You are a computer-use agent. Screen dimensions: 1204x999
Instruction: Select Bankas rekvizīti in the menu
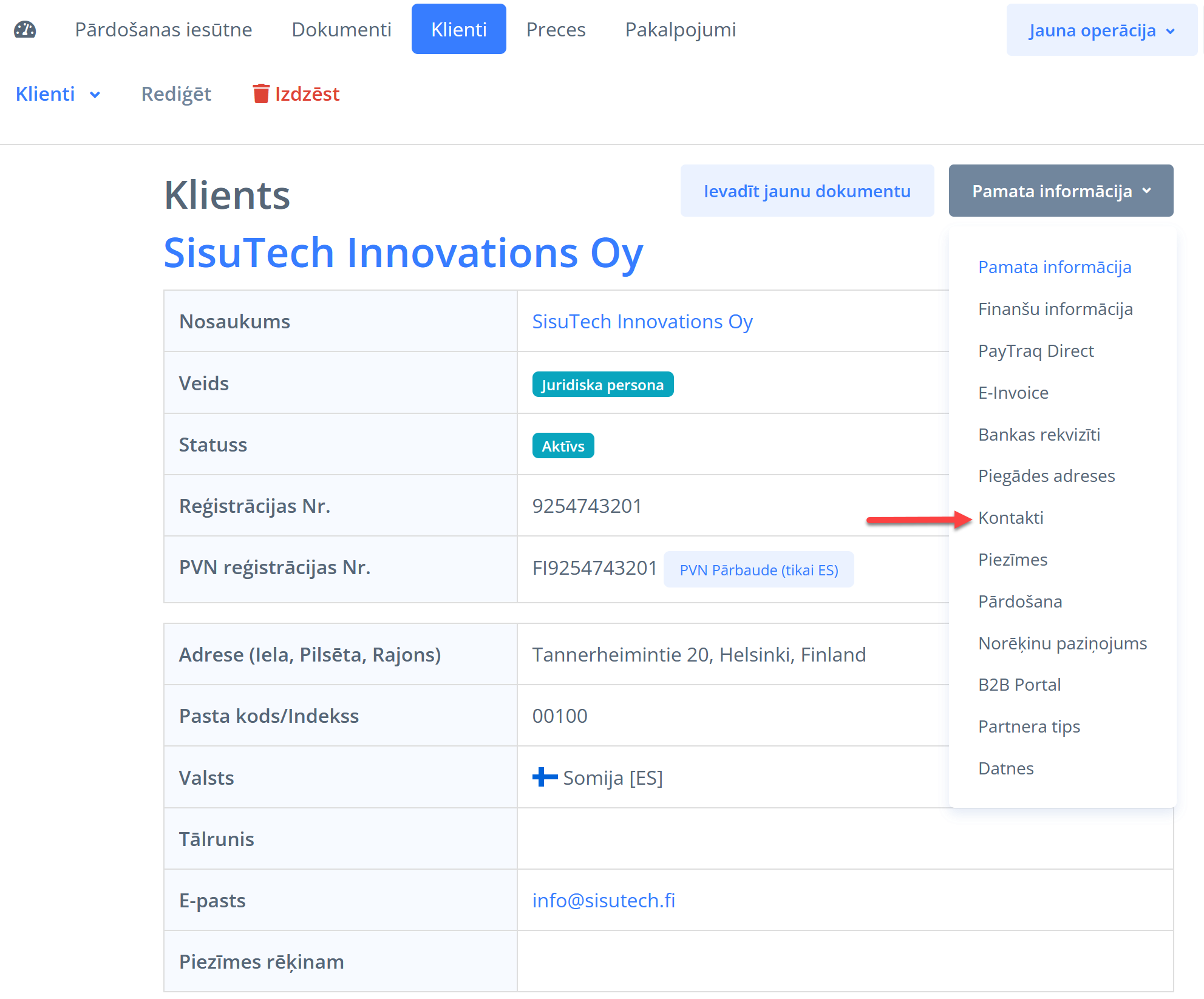point(1039,435)
